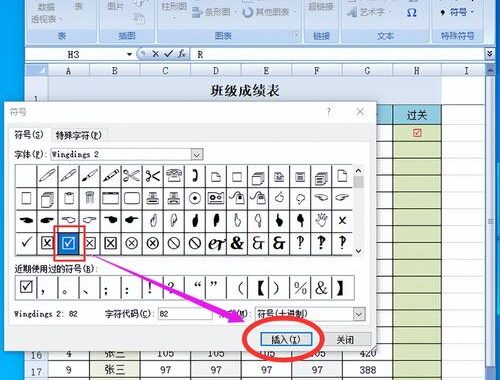Click the cancel X in formula bar
The height and width of the screenshot is (380, 500).
pyautogui.click(x=155, y=54)
